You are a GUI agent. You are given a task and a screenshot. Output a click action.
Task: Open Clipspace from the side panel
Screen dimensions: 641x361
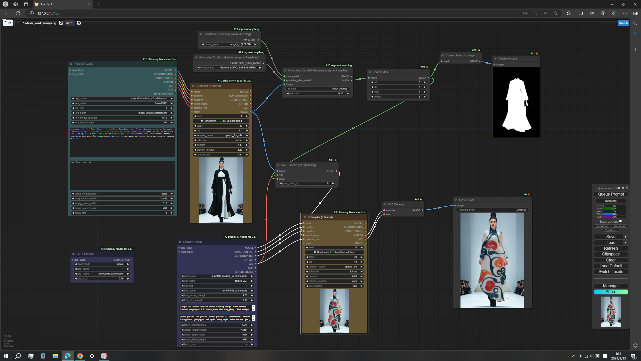click(611, 254)
